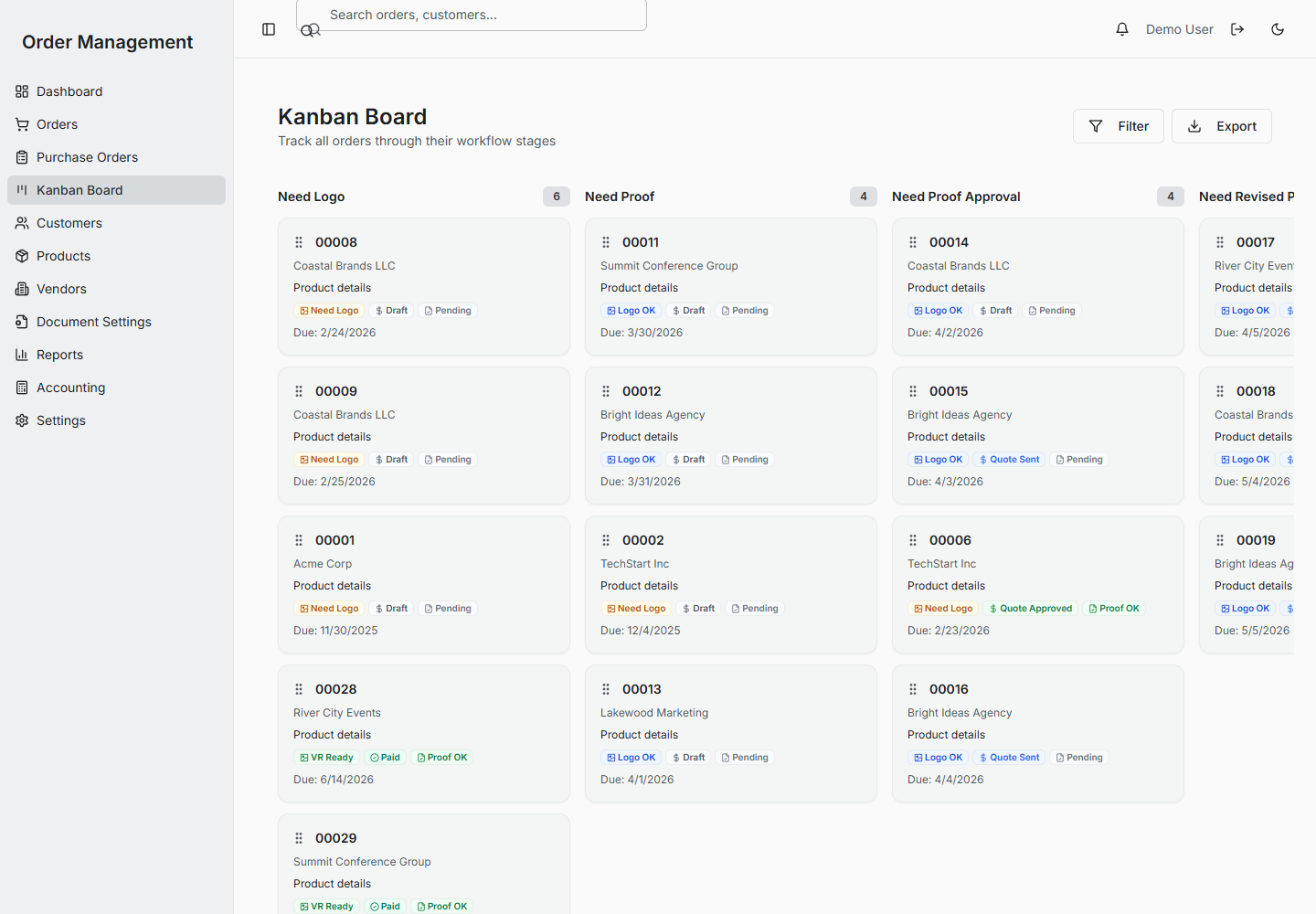
Task: Click Quote Sent badge on order 00015
Action: pos(1009,460)
